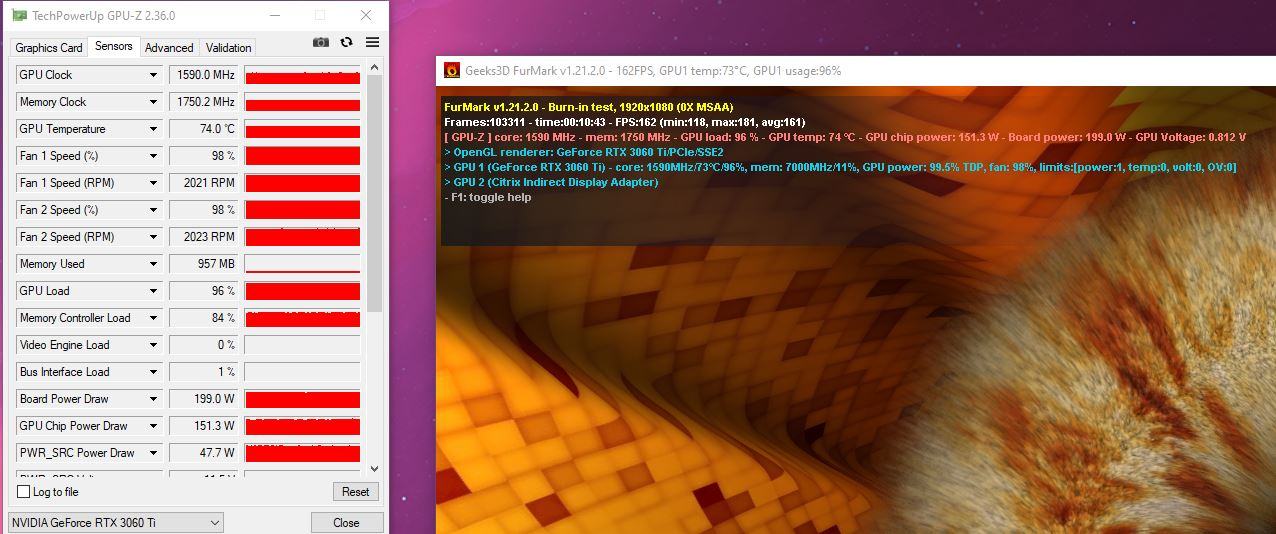Expand the Video Engine Load dropdown
Viewport: 1276px width, 534px height.
pyautogui.click(x=153, y=345)
